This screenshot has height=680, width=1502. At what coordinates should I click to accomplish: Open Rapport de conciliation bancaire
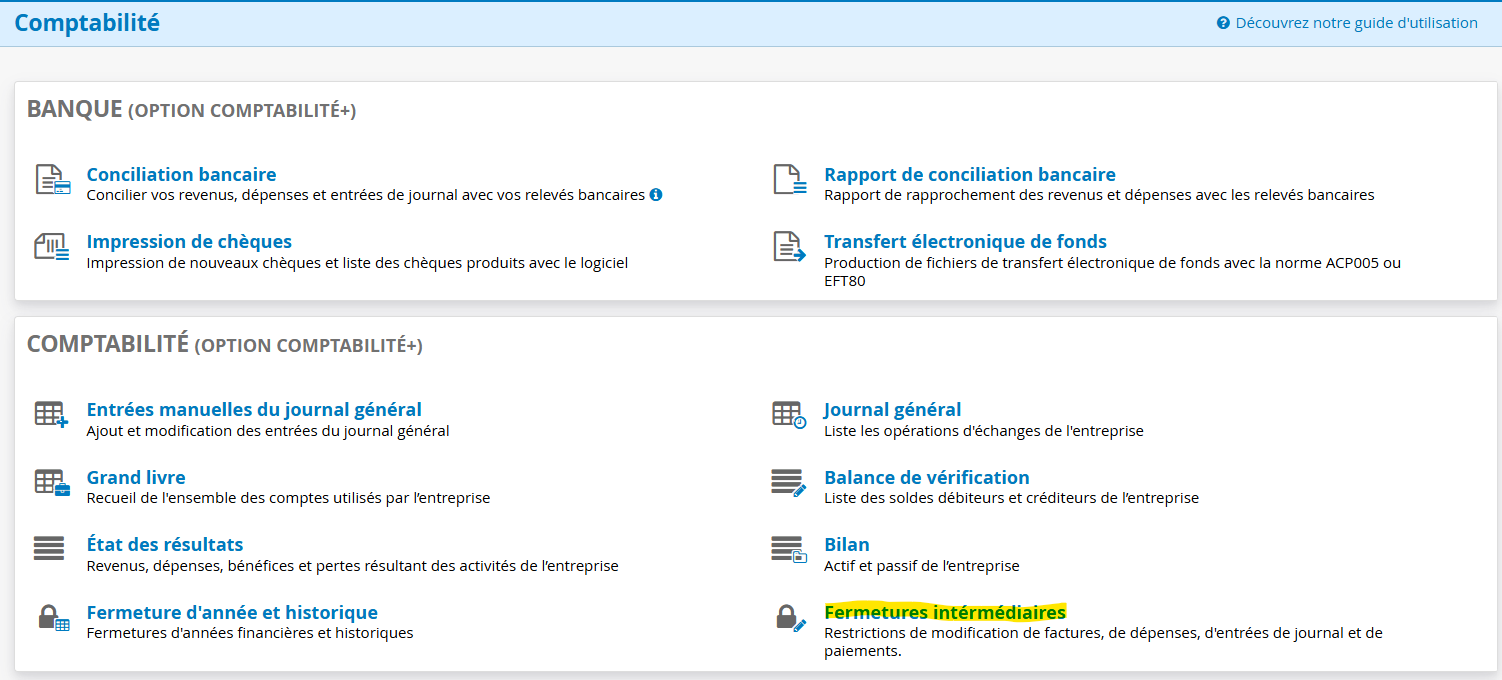970,174
